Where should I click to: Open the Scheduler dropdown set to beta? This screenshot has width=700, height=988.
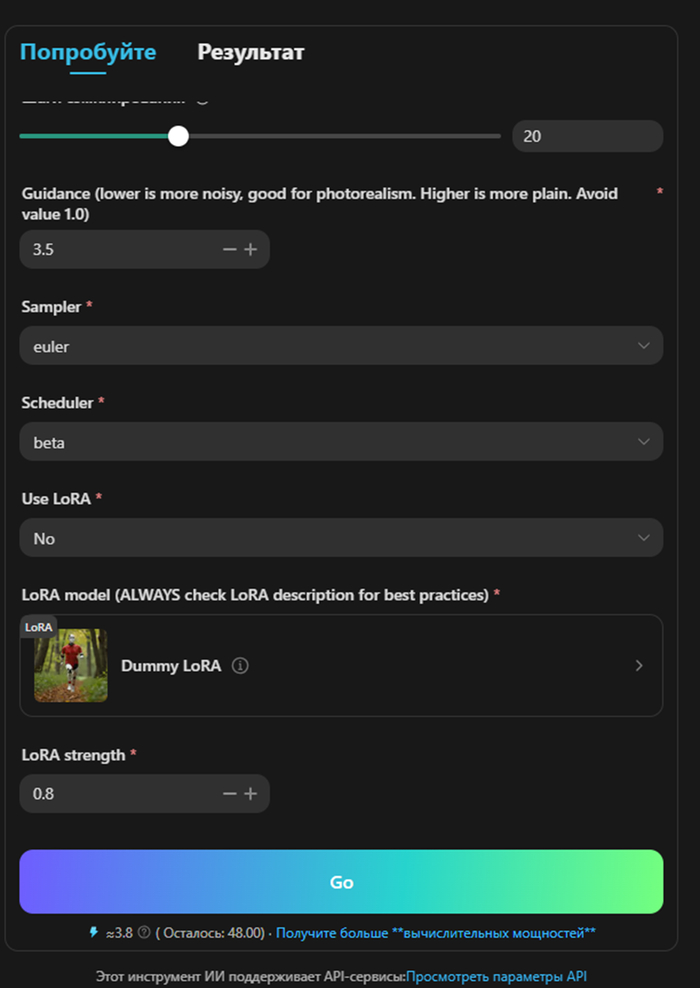point(340,442)
